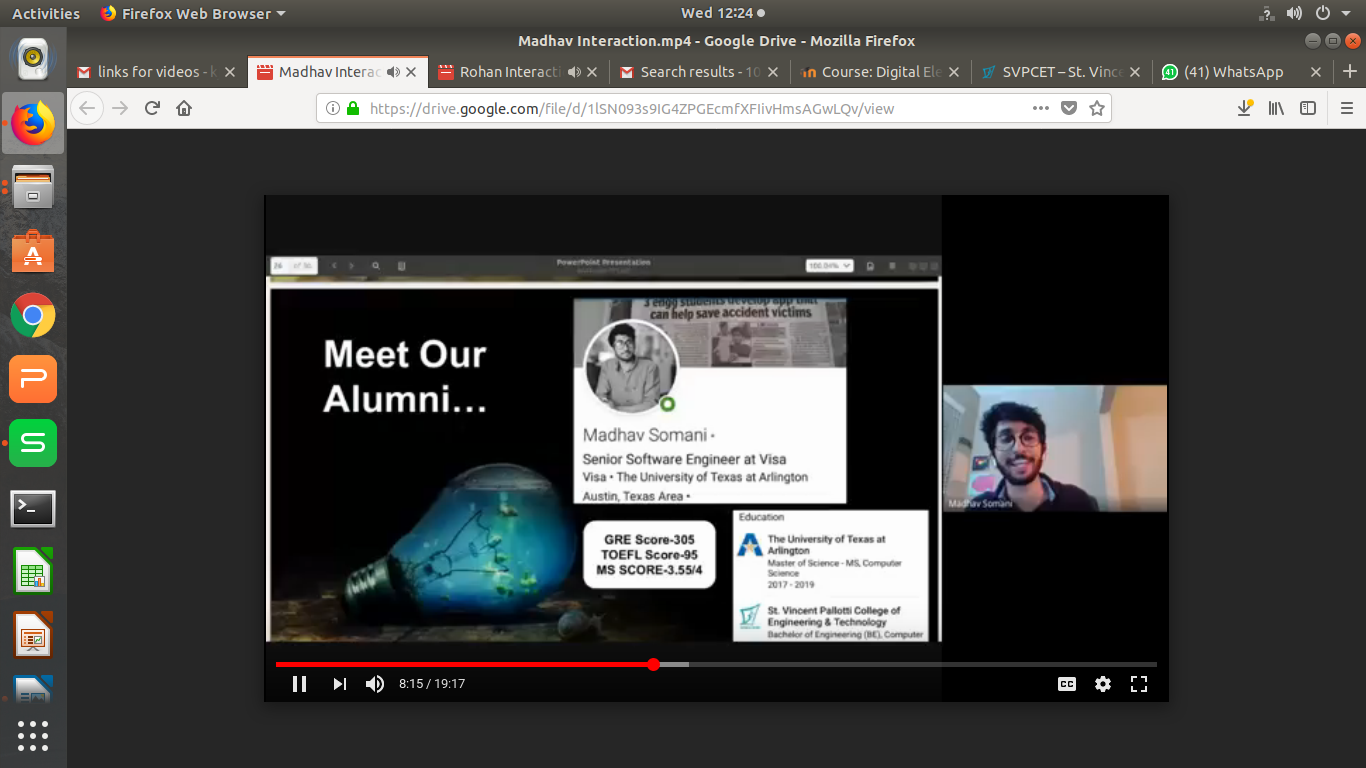The width and height of the screenshot is (1366, 768).
Task: Bookmark this page with the star
Action: click(1097, 108)
